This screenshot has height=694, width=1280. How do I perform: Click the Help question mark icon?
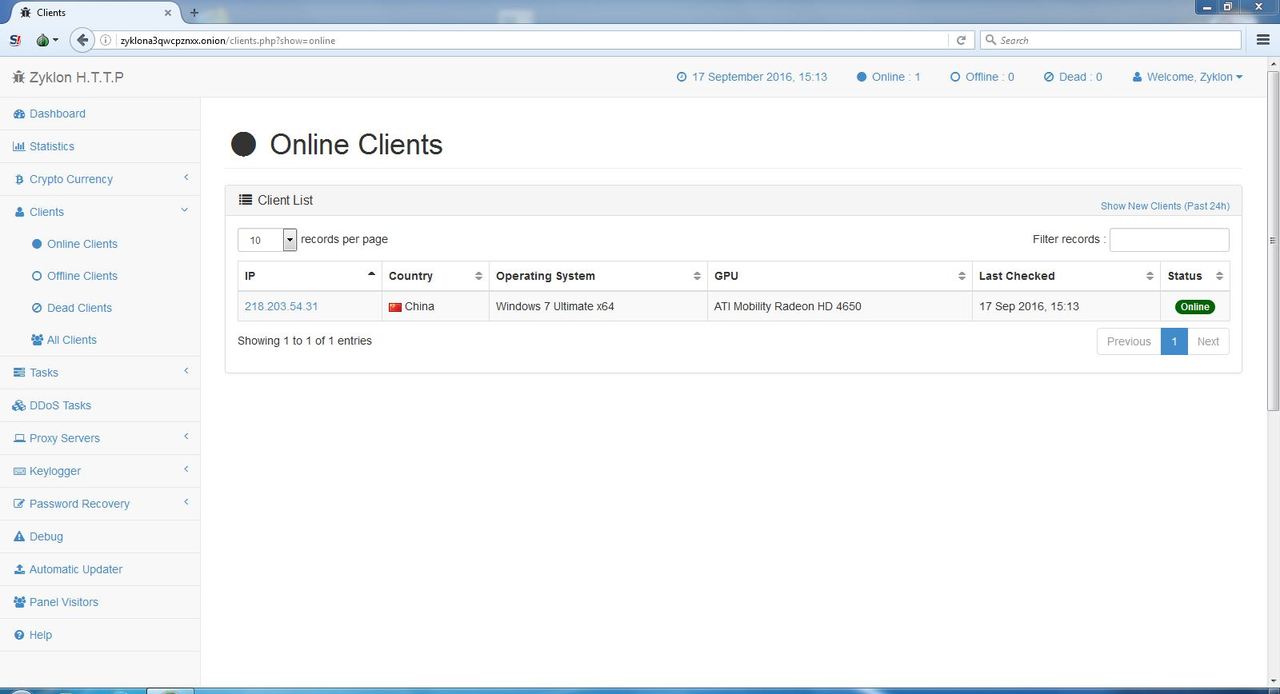click(19, 635)
